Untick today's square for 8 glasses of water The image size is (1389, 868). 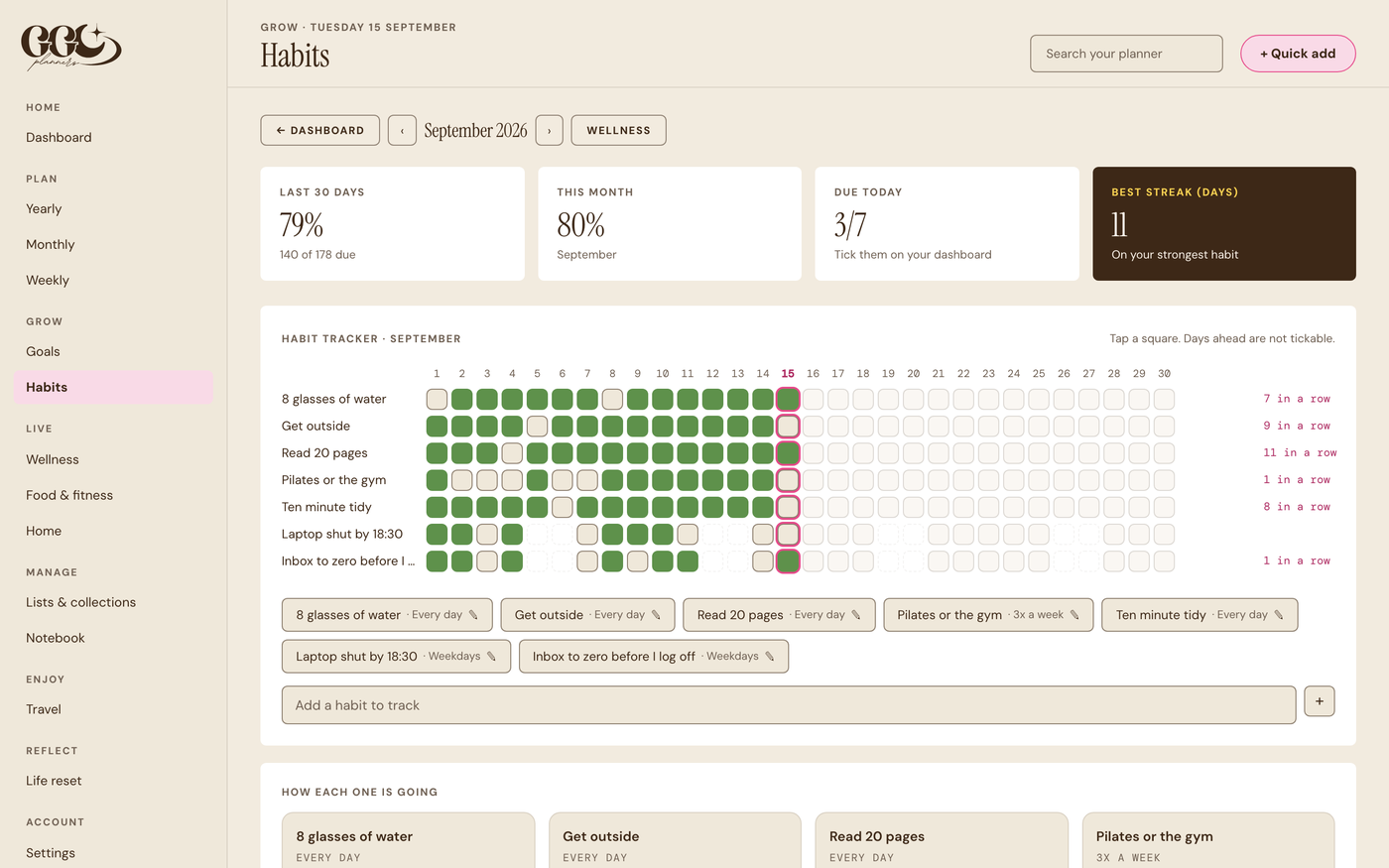click(788, 399)
